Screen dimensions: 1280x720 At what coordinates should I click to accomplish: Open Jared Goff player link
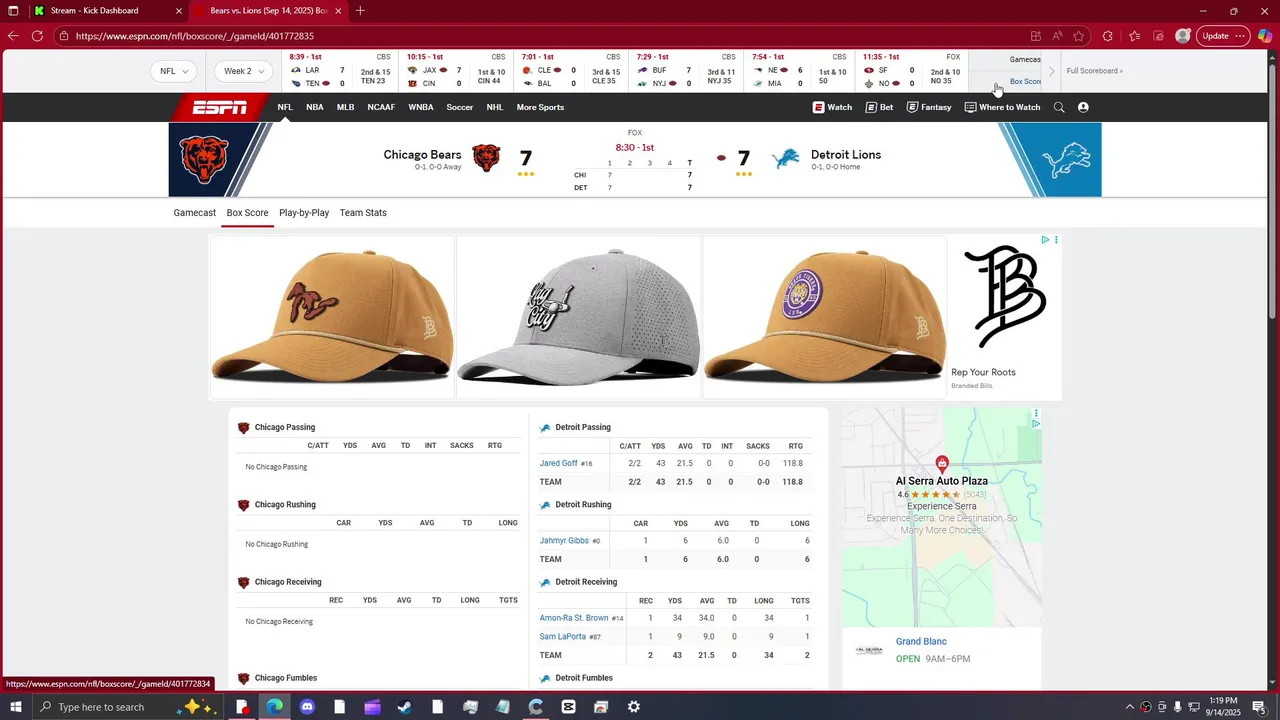click(x=559, y=463)
